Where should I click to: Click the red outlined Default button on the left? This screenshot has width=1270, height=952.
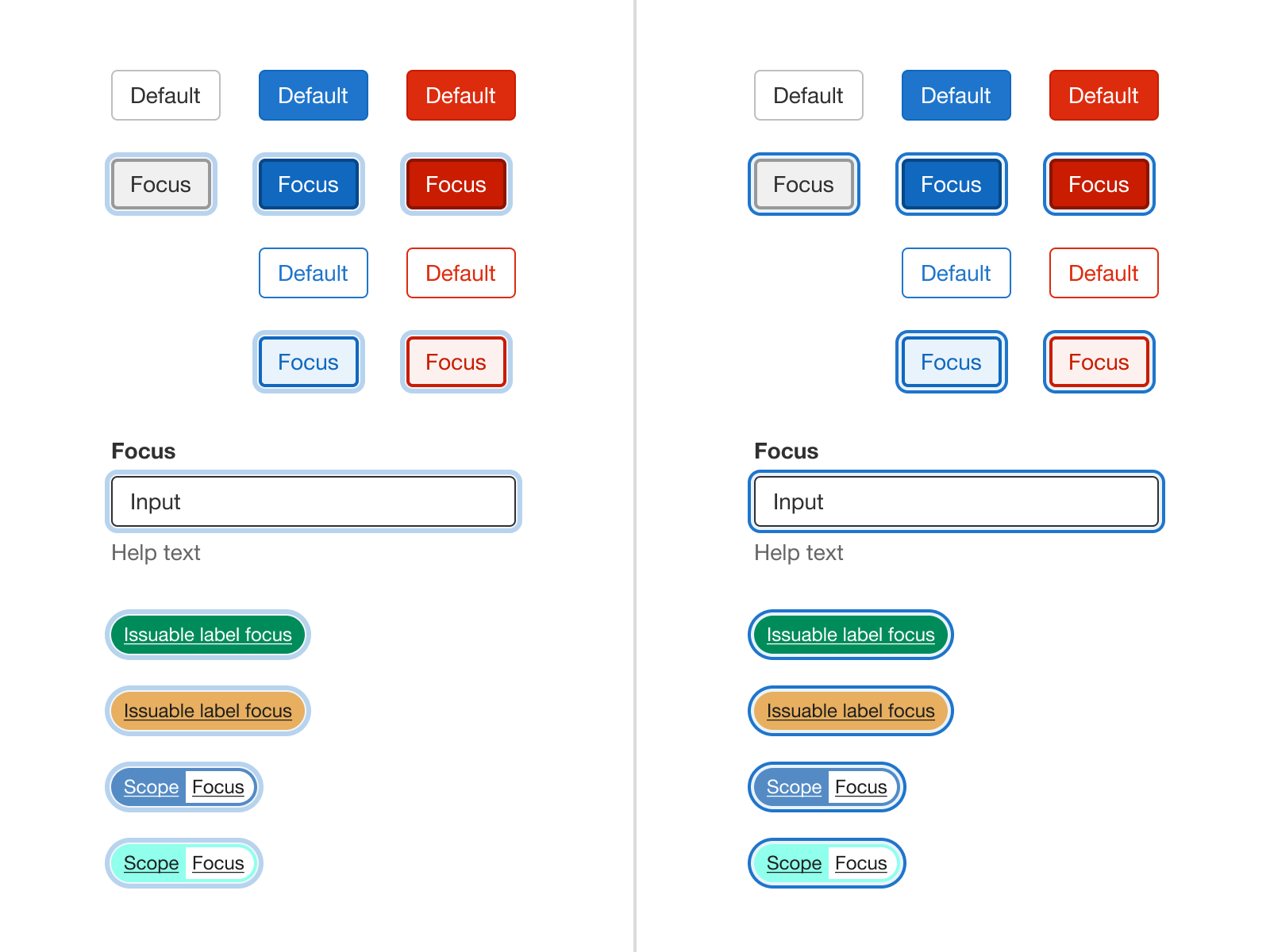pos(460,273)
